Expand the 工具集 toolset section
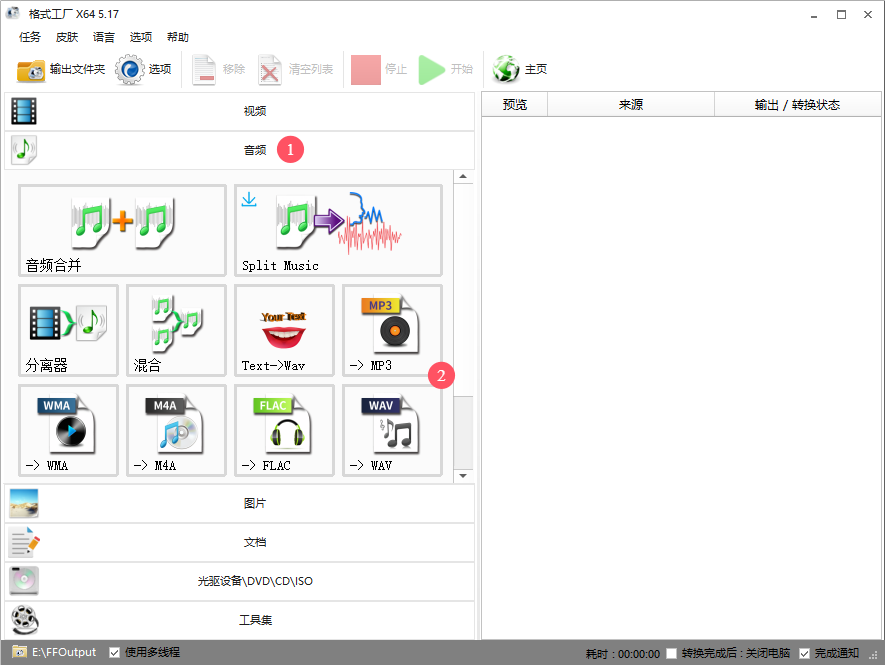885x665 pixels. [x=255, y=619]
